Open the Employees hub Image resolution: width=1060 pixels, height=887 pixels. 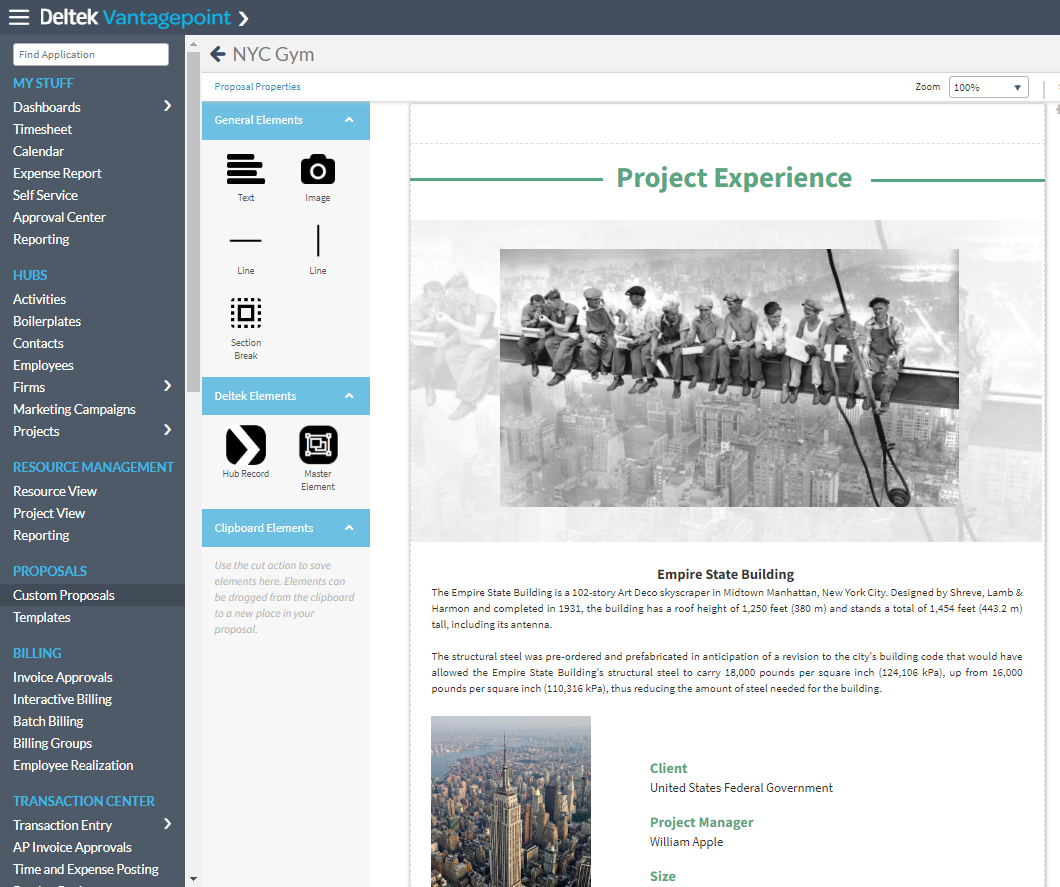click(43, 365)
